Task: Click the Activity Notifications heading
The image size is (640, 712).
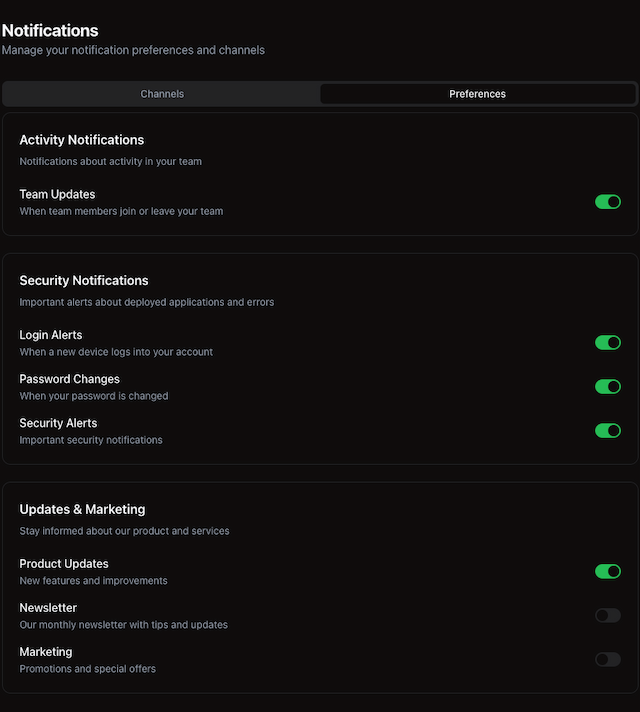Action: click(82, 140)
